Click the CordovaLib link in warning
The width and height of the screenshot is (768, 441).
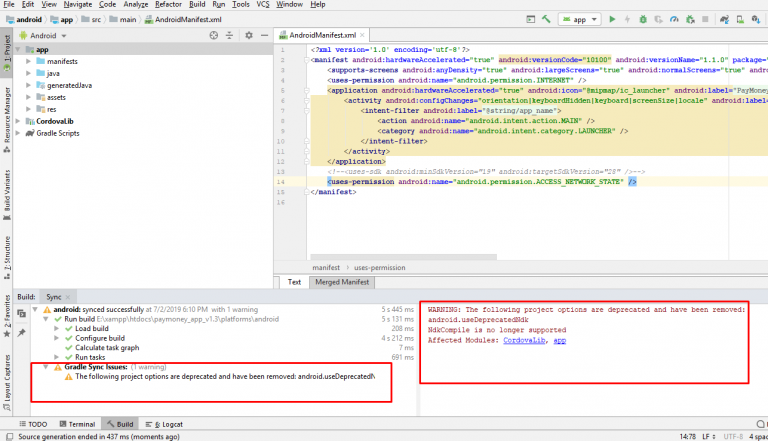click(525, 340)
